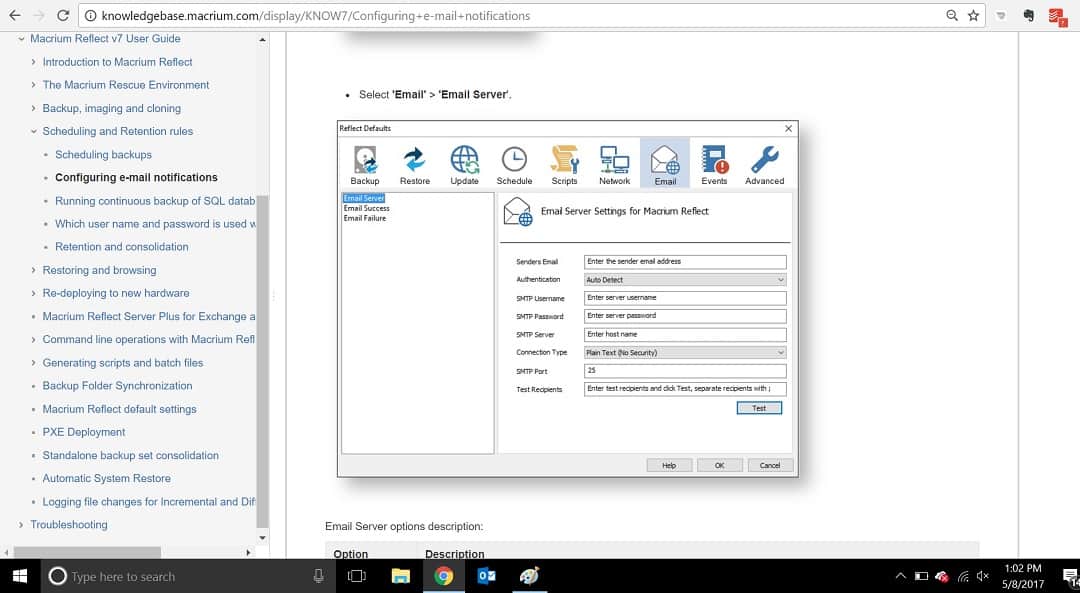Click the zoom magnifier in address bar
The width and height of the screenshot is (1080, 593).
point(952,15)
